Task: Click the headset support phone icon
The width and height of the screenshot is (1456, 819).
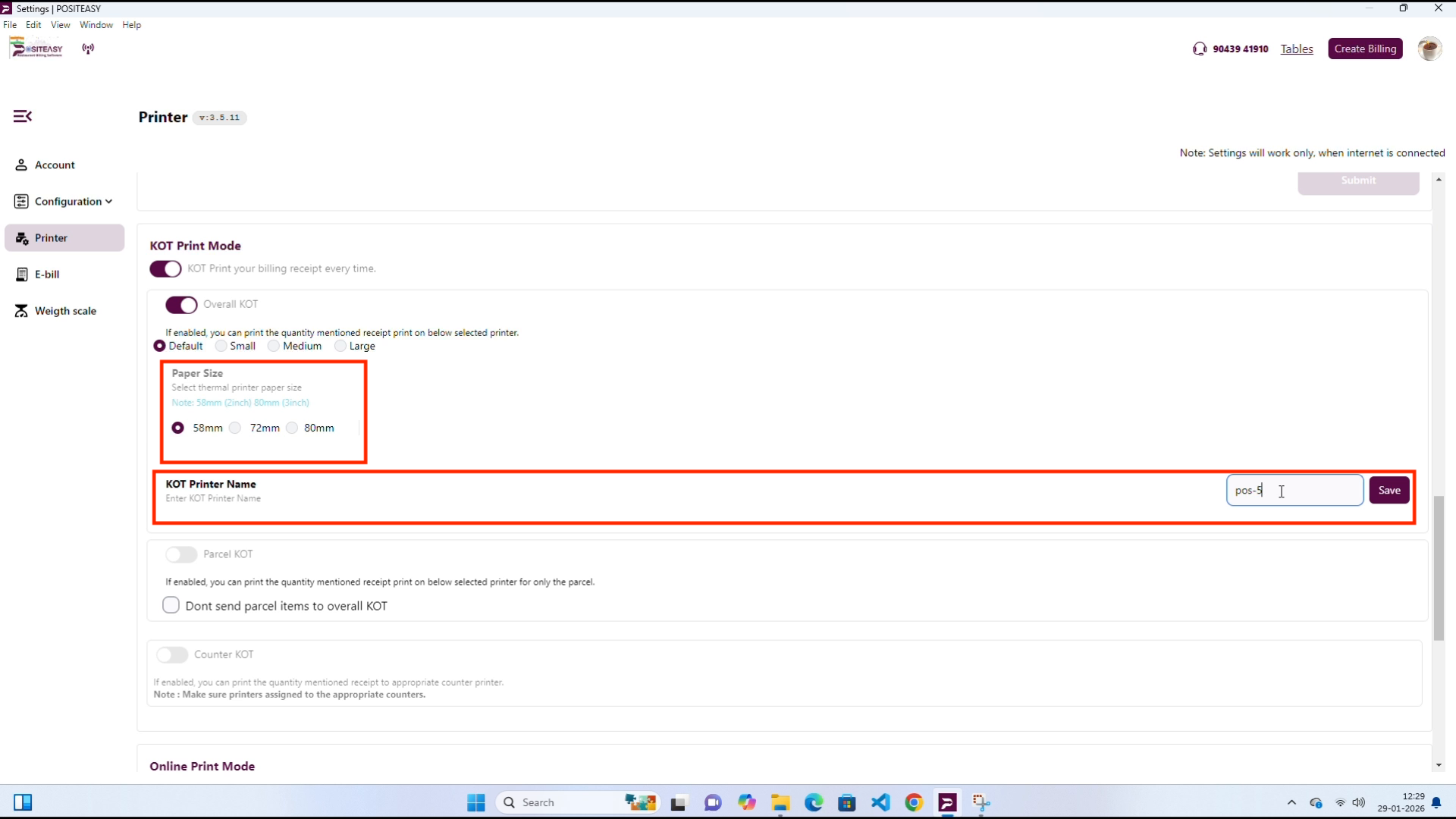Action: [1199, 49]
